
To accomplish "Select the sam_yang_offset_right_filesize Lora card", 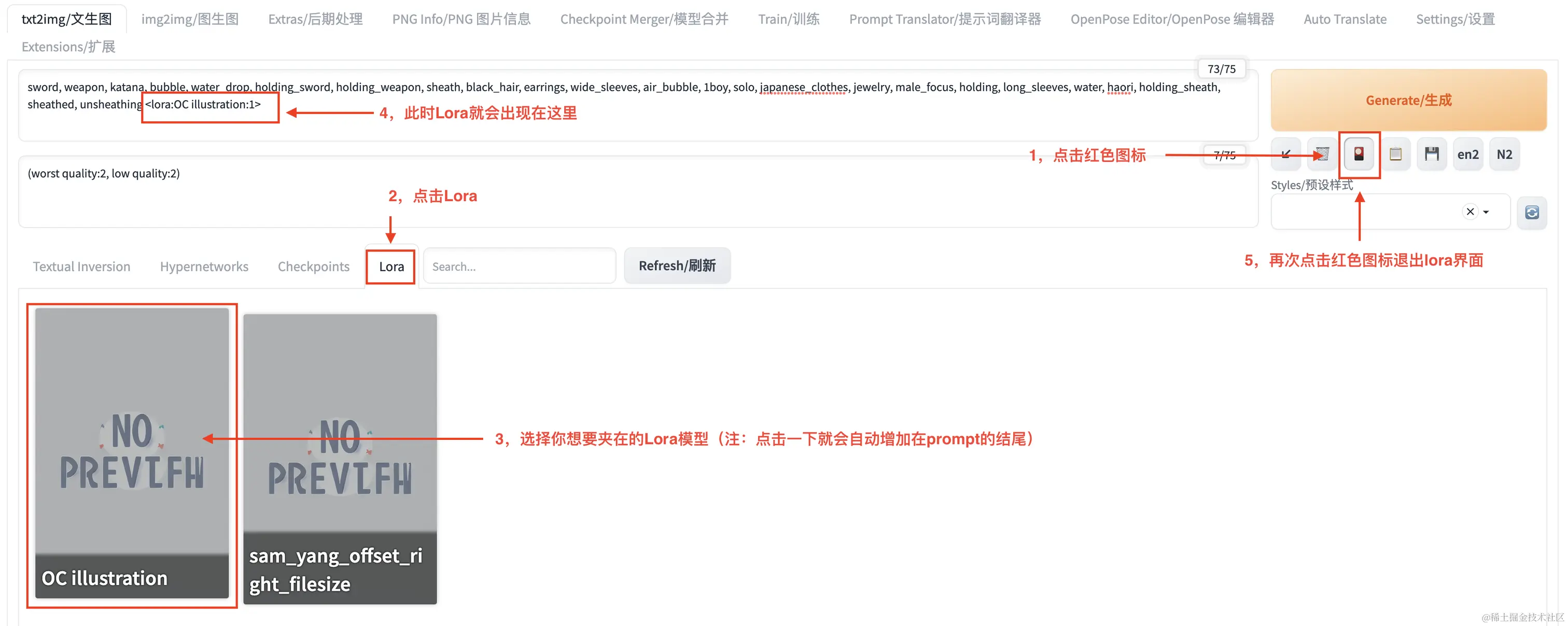I will (340, 459).
